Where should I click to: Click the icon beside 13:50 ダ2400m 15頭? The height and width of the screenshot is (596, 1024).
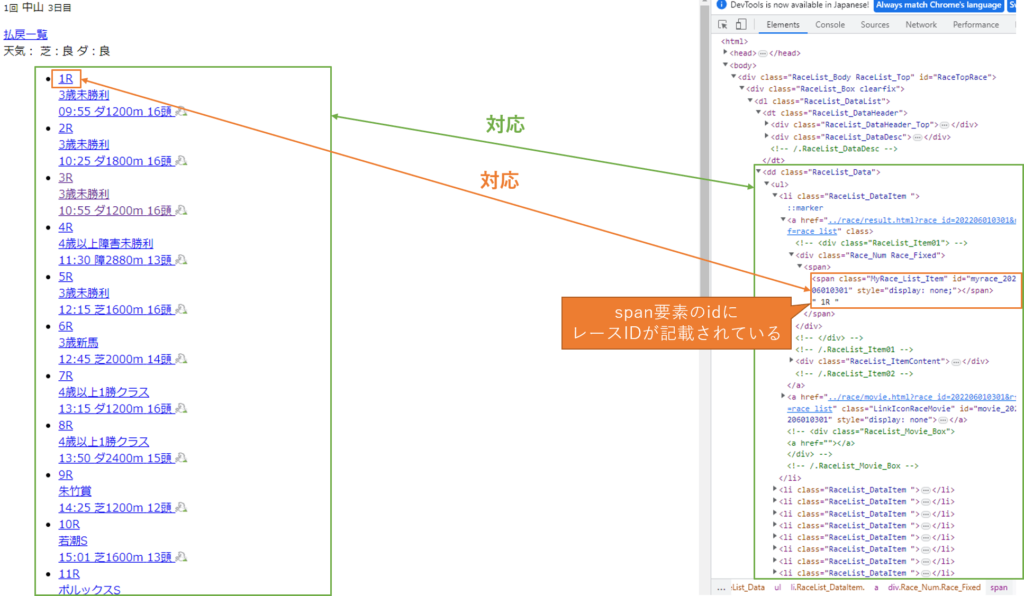pyautogui.click(x=182, y=458)
